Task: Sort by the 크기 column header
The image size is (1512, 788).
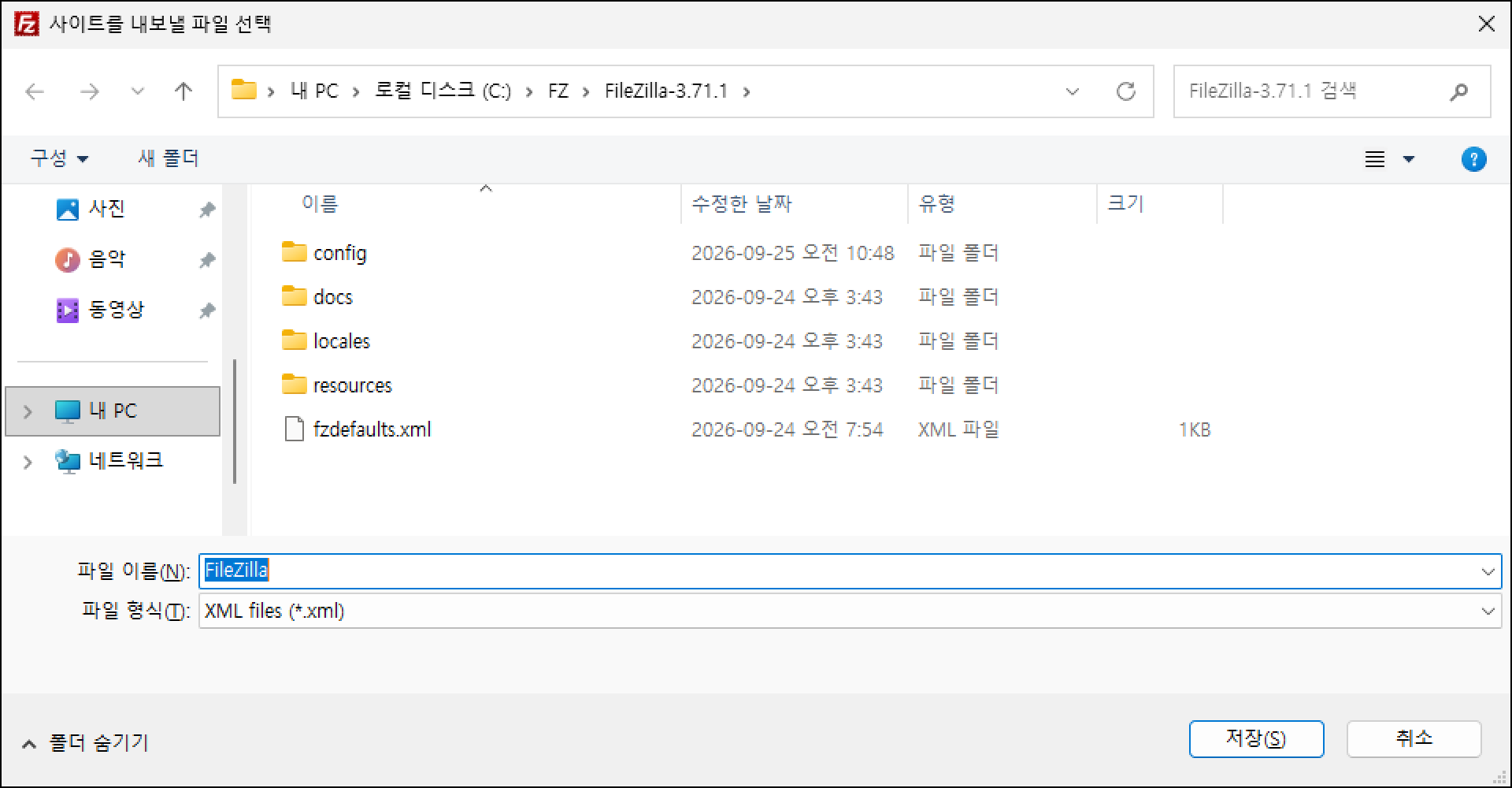Action: (1125, 204)
